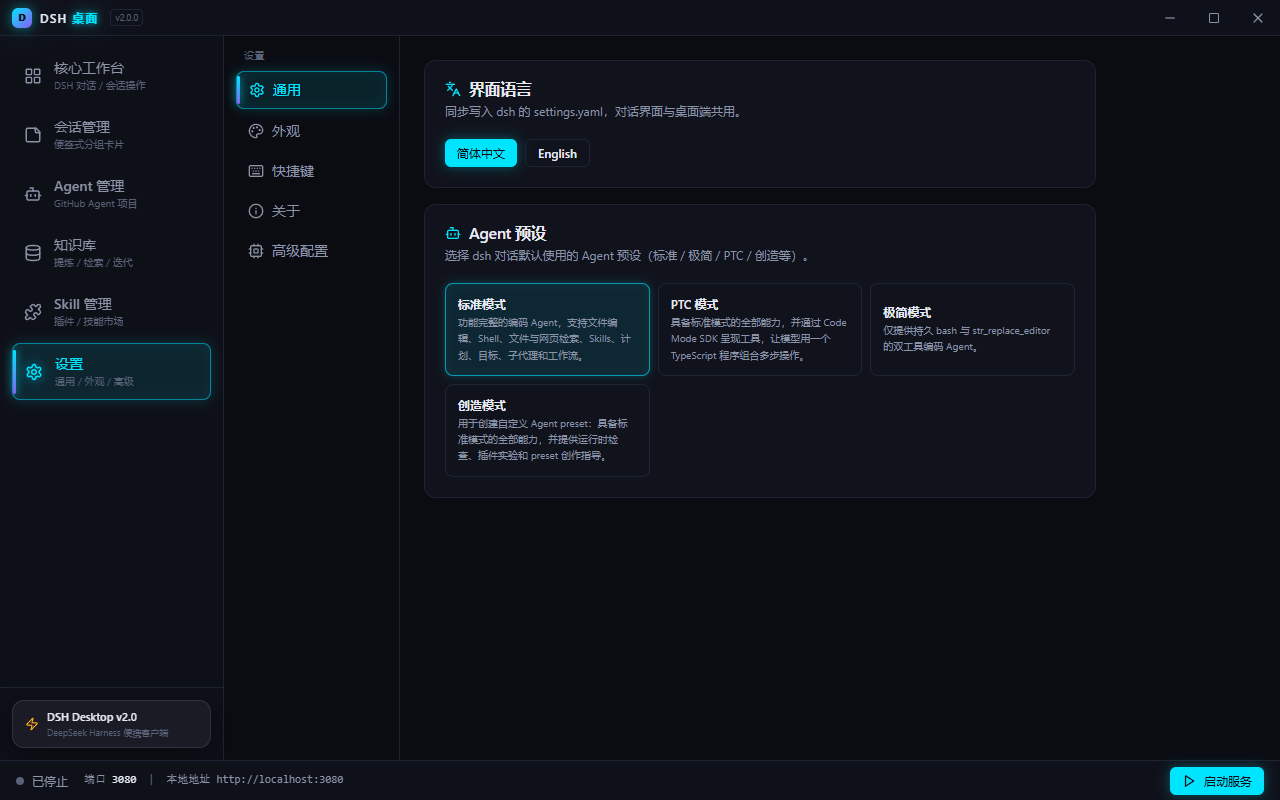Switch to the 快捷键 settings tab
Viewport: 1280px width, 800px height.
pyautogui.click(x=312, y=171)
